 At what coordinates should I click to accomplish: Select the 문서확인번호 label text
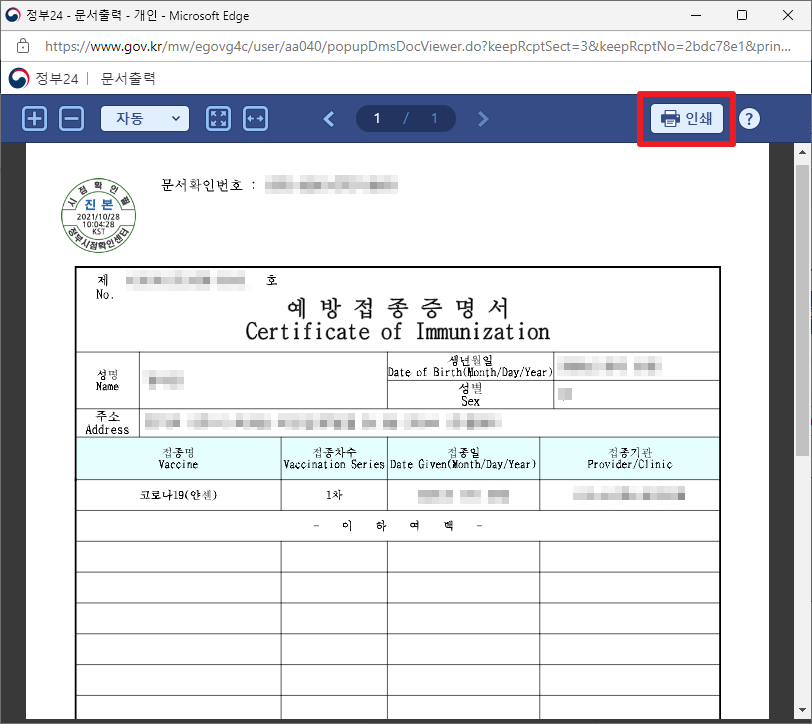202,185
